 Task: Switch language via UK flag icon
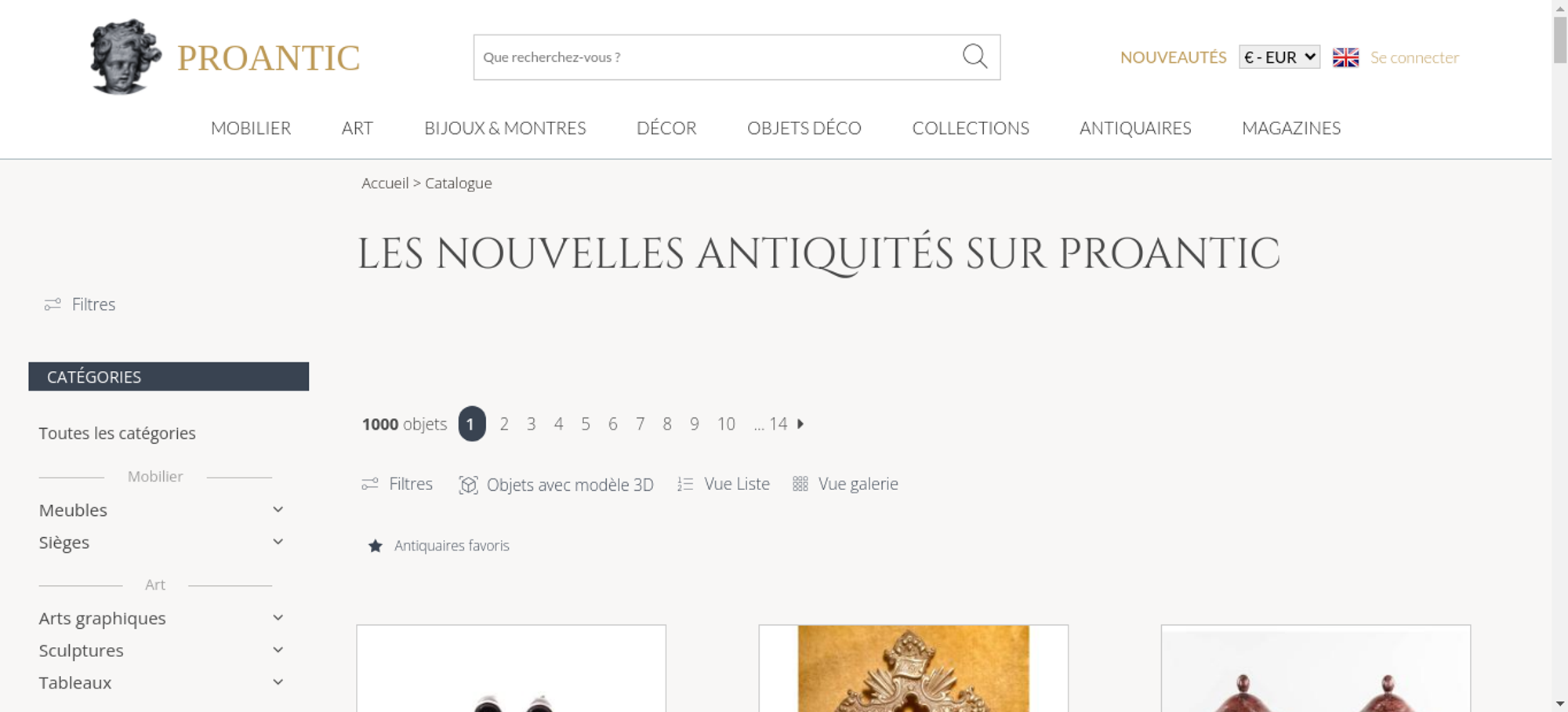point(1345,57)
